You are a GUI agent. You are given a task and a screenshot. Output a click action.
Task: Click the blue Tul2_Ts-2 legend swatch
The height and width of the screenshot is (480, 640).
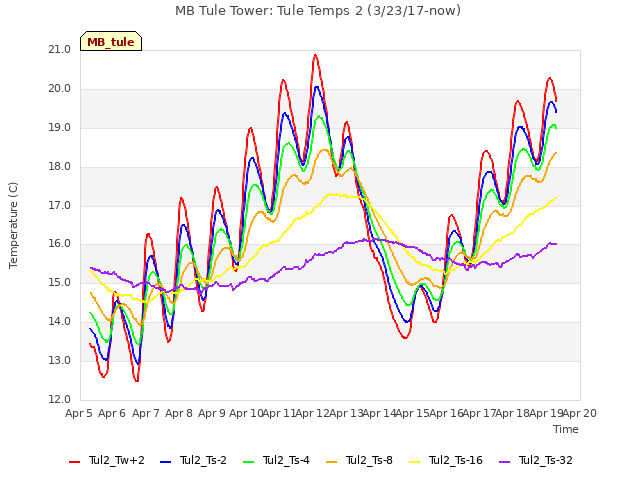click(x=165, y=462)
